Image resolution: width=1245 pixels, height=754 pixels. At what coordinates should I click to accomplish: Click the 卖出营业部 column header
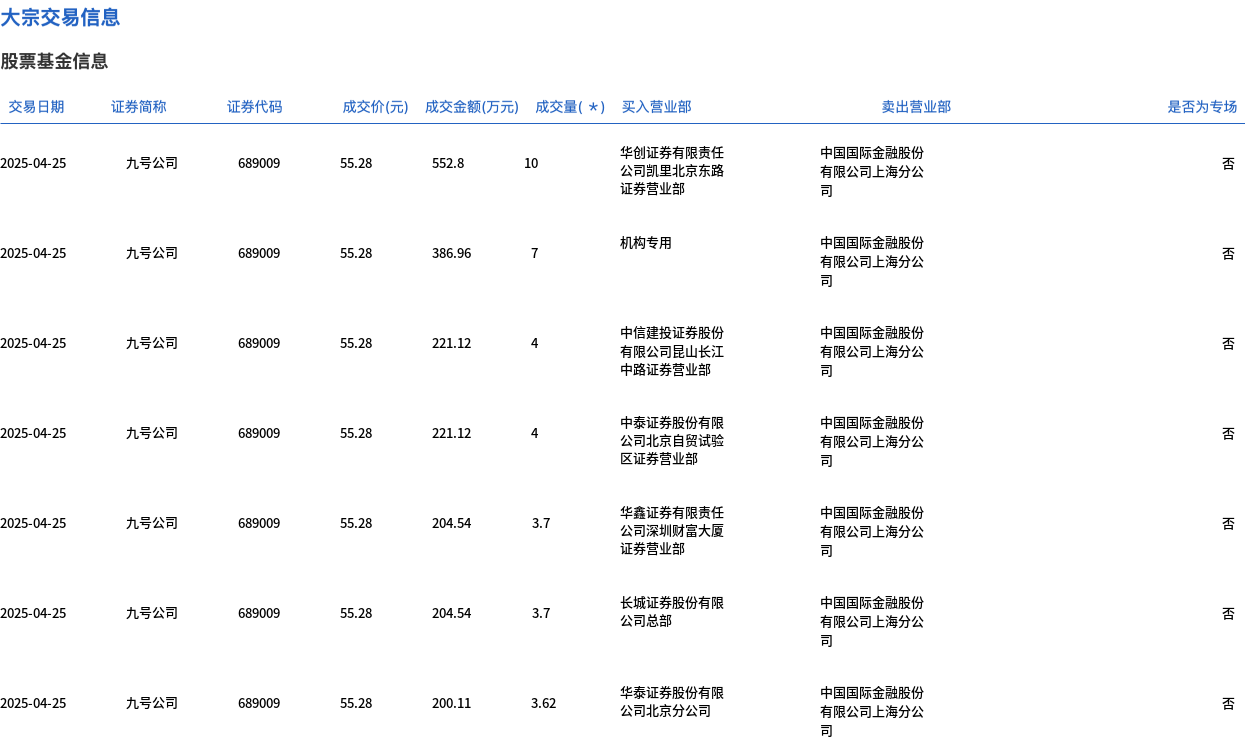pos(916,107)
